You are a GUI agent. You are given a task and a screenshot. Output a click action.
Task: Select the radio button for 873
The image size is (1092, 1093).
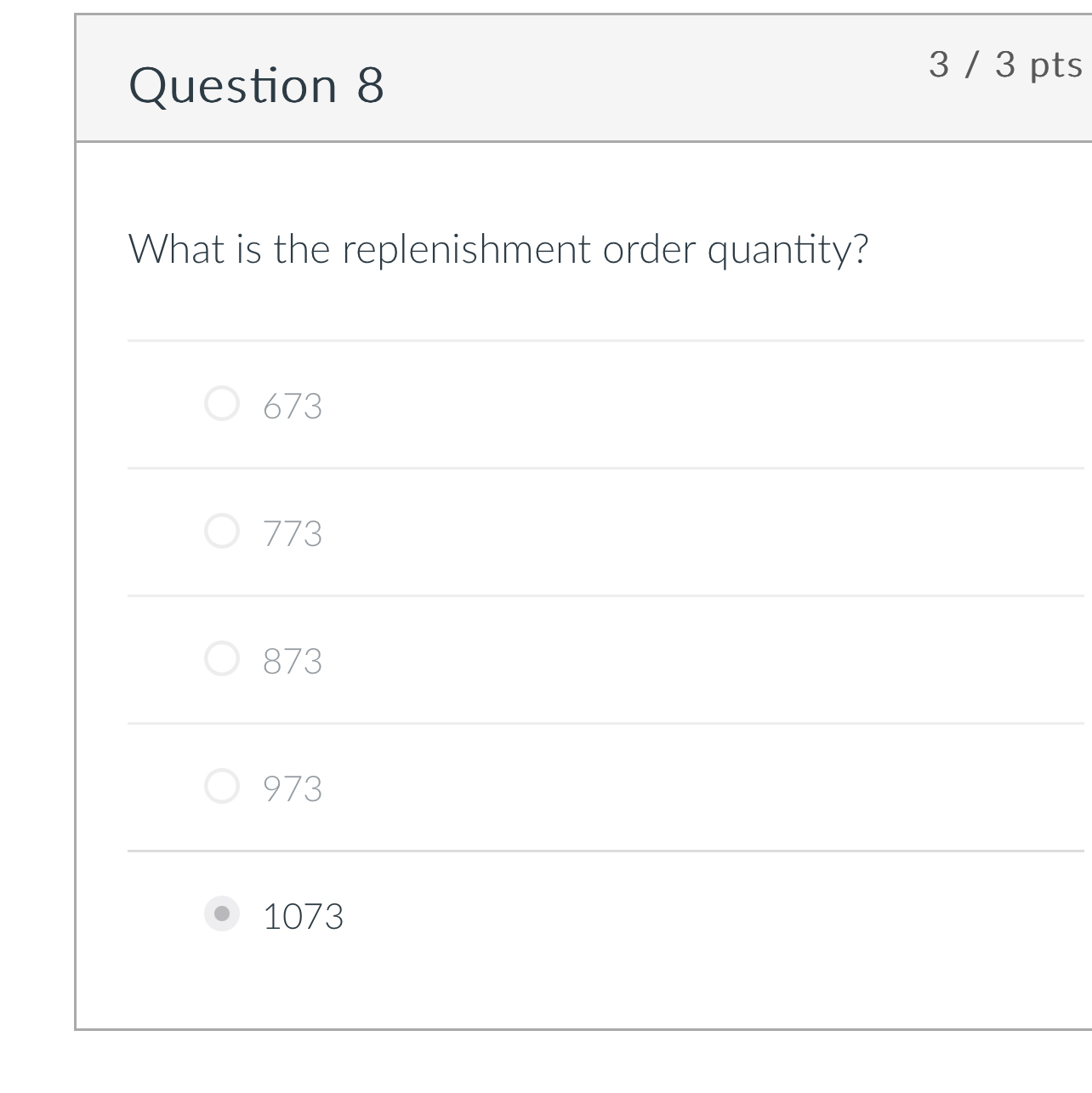click(222, 658)
